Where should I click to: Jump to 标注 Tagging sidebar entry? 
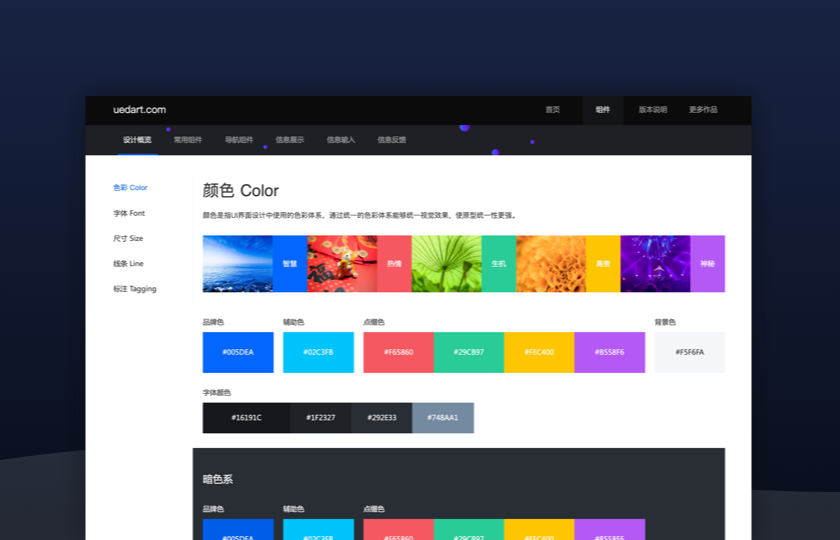[134, 289]
